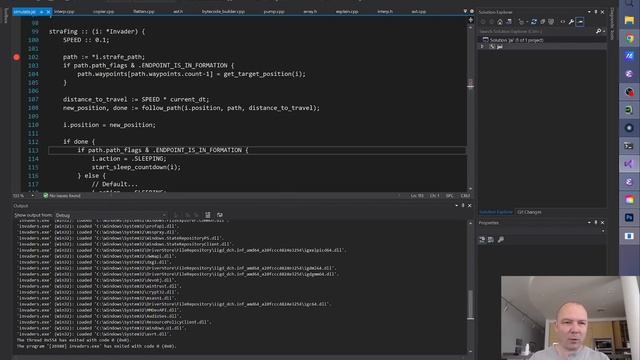Viewport: 640px width, 360px height.
Task: Click the Switch Views icon in Solution Explorer toolbar
Action: click(509, 22)
